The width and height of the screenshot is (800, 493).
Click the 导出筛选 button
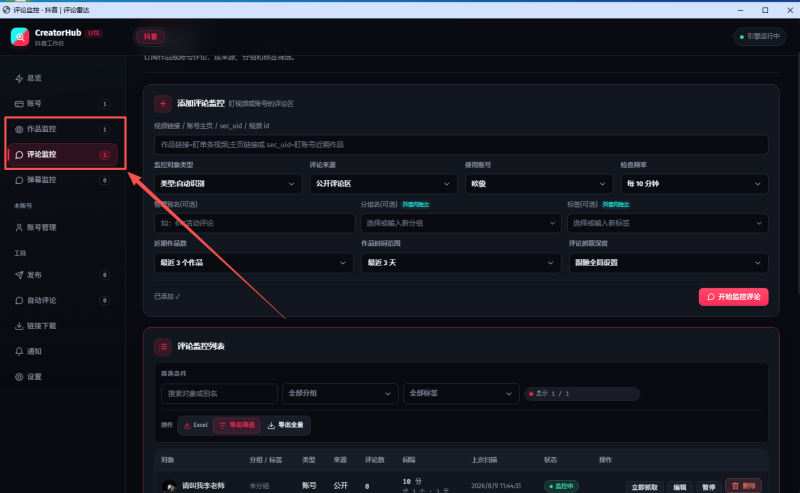pos(237,425)
